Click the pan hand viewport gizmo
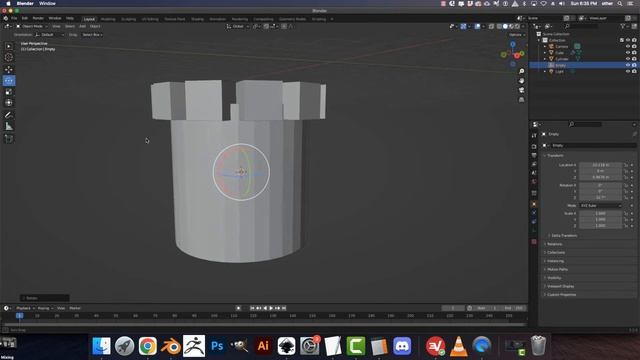This screenshot has height=360, width=640. pyautogui.click(x=521, y=81)
